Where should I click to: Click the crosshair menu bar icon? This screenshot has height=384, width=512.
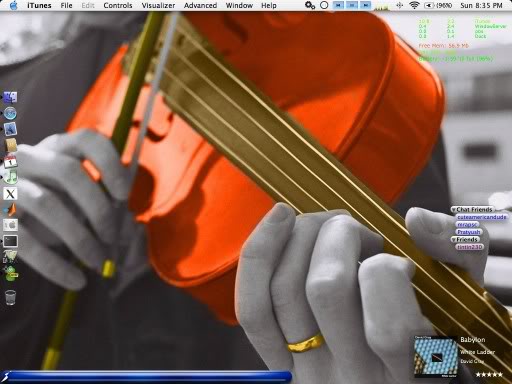coord(400,5)
